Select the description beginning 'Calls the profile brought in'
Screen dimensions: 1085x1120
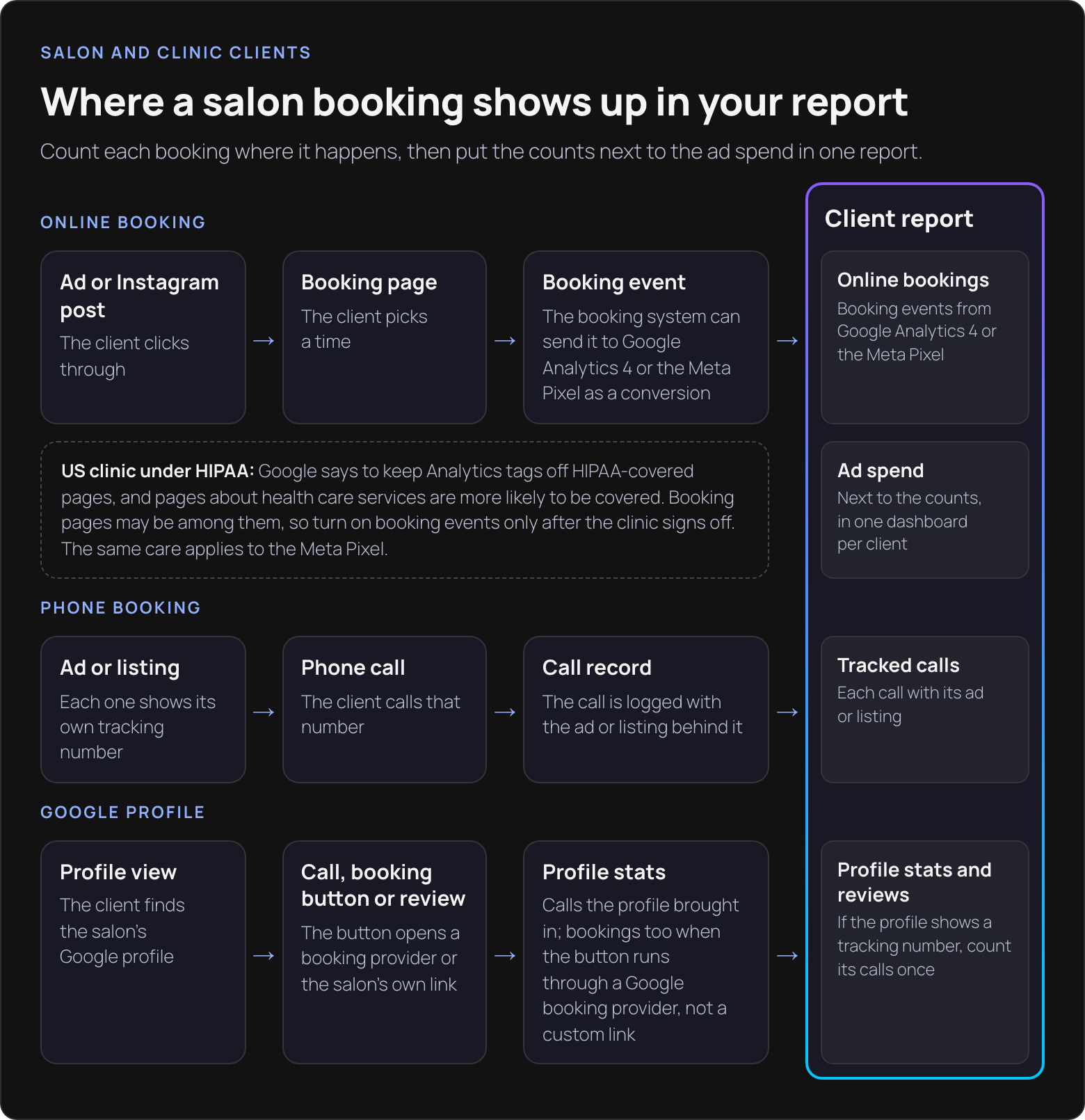640,970
